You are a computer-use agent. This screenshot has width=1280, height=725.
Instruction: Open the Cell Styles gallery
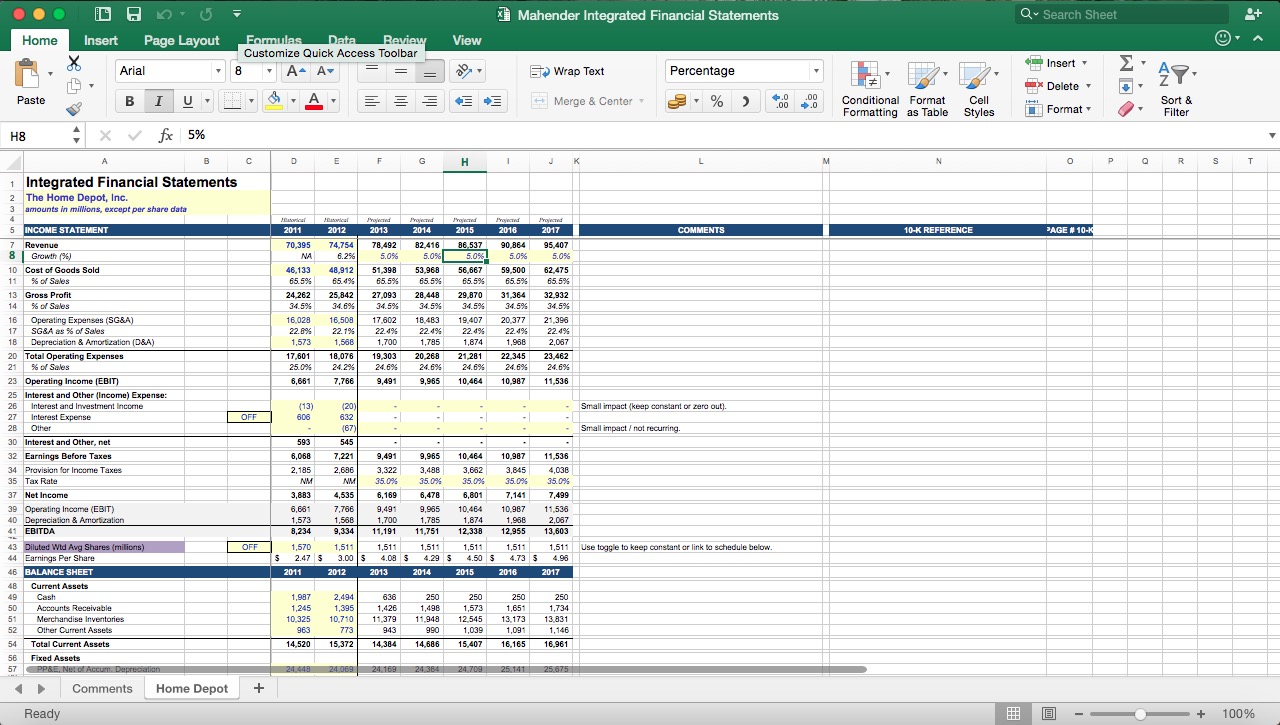979,88
